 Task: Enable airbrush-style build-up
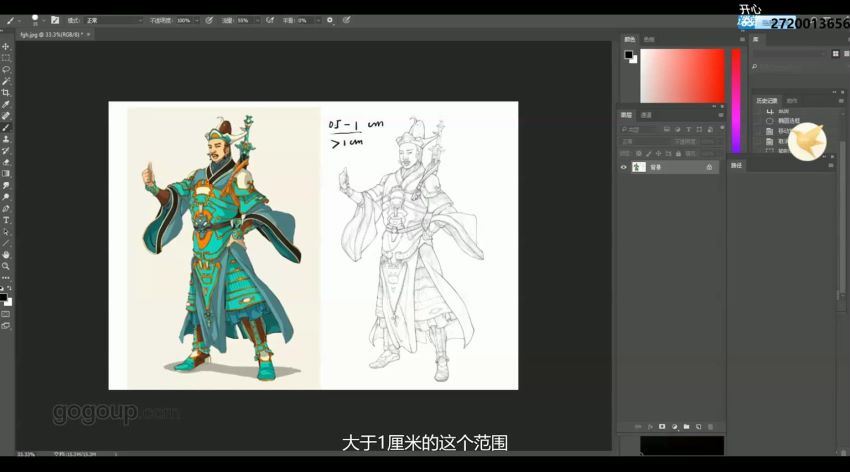coord(270,20)
